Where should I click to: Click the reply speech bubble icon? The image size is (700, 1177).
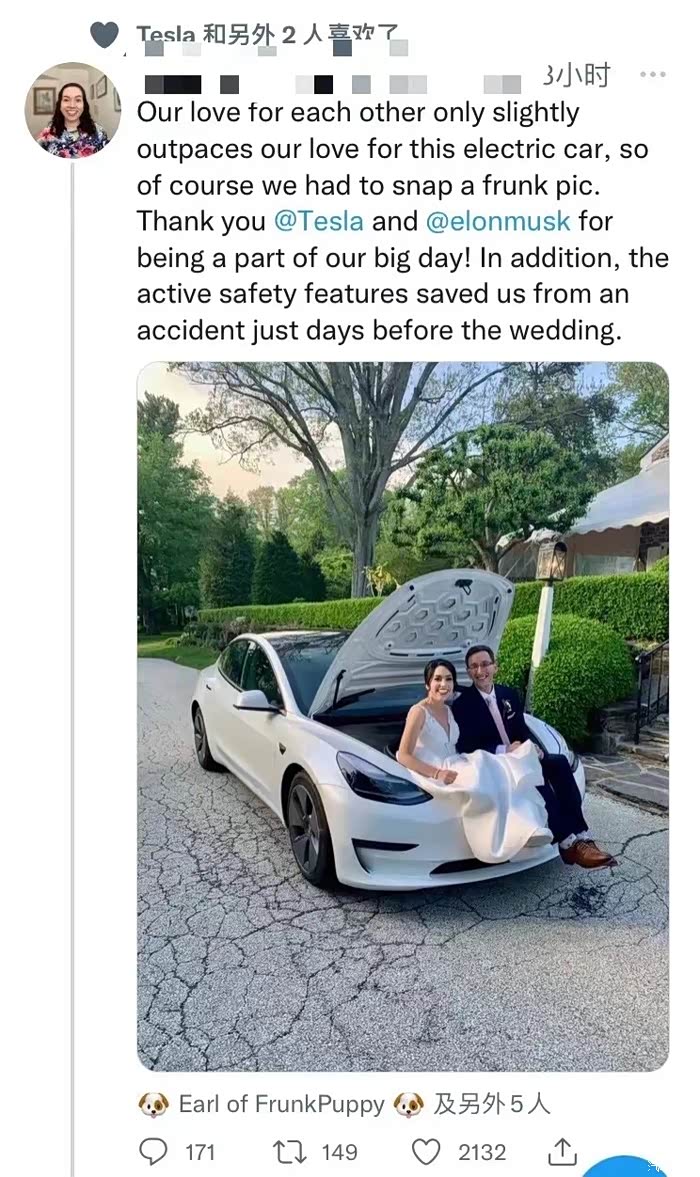[154, 1151]
